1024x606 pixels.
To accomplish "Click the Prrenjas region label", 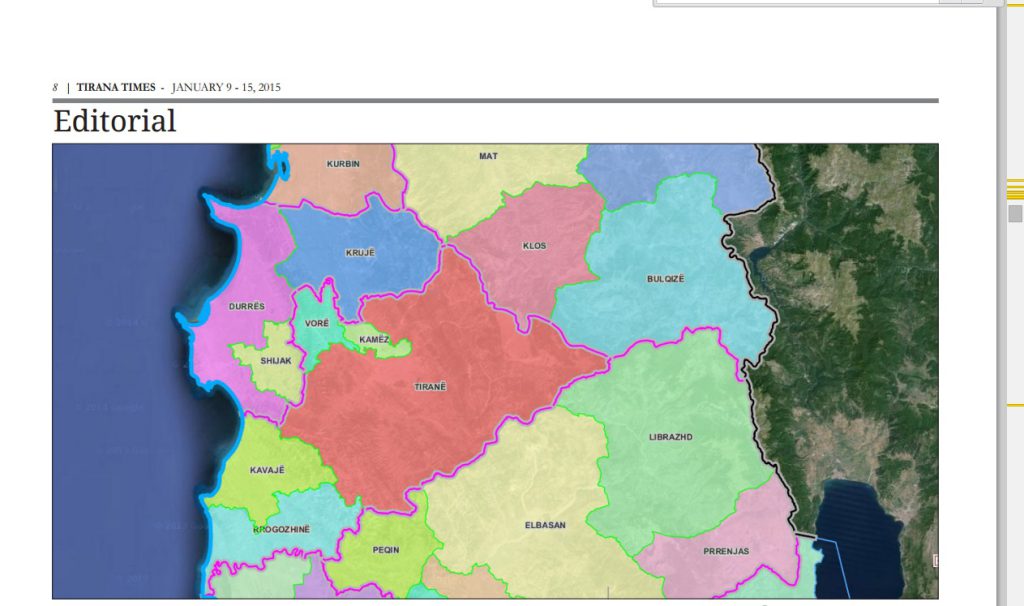I will [x=726, y=551].
